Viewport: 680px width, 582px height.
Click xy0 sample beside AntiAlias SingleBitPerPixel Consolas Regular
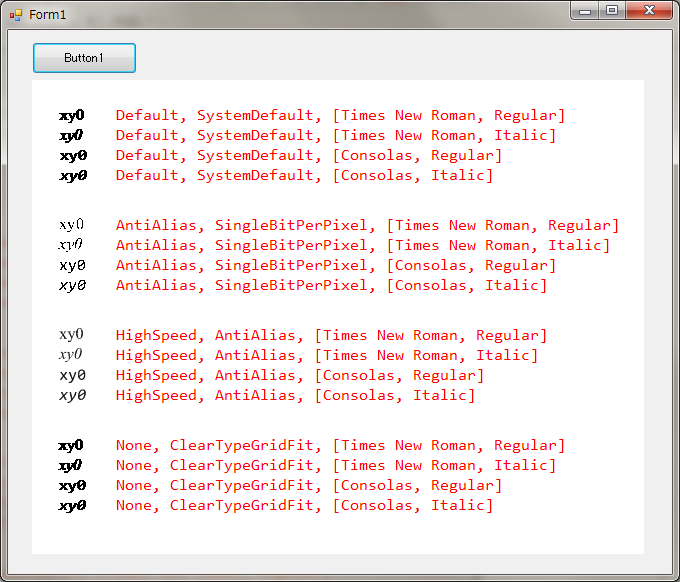click(x=73, y=265)
